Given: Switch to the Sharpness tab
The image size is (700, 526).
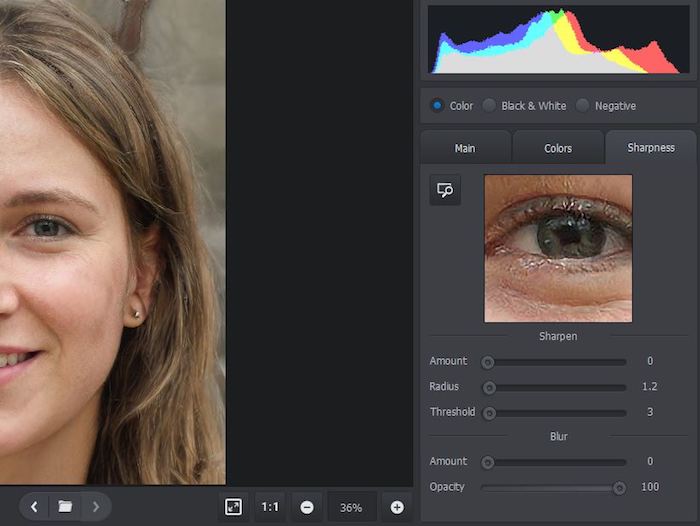Looking at the screenshot, I should [651, 148].
